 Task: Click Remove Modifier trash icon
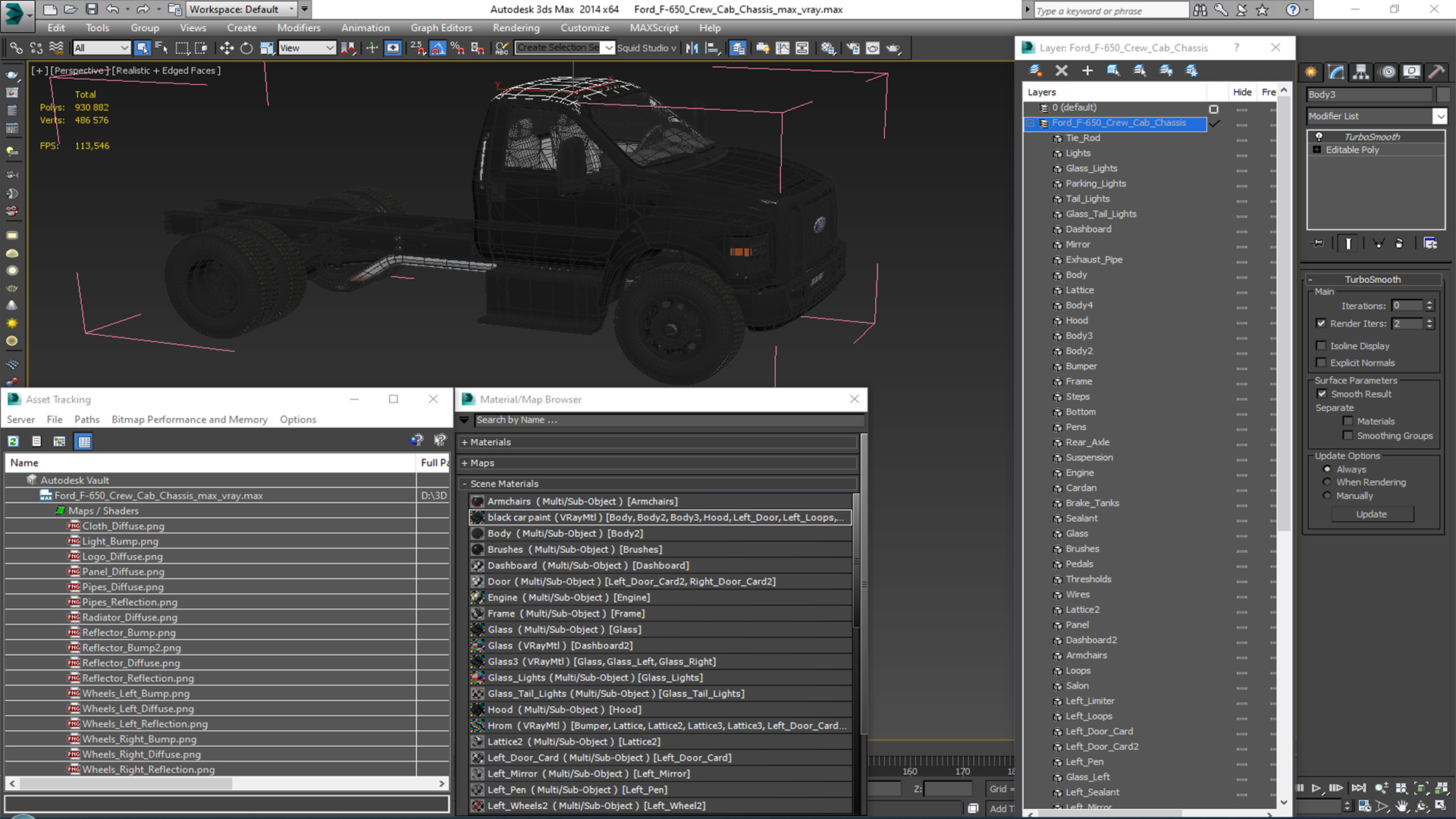point(1399,243)
